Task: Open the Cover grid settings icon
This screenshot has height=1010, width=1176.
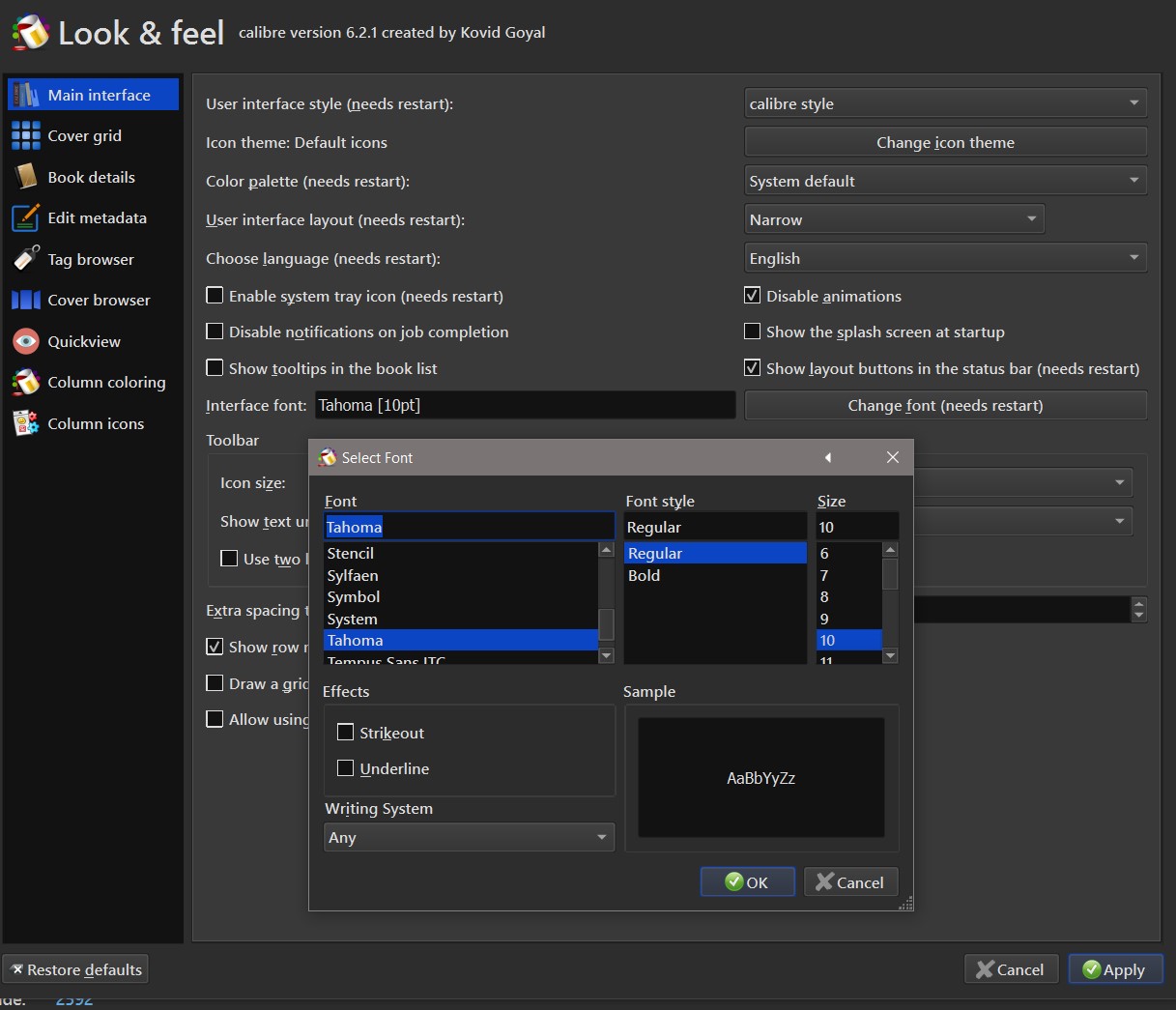Action: click(x=26, y=136)
